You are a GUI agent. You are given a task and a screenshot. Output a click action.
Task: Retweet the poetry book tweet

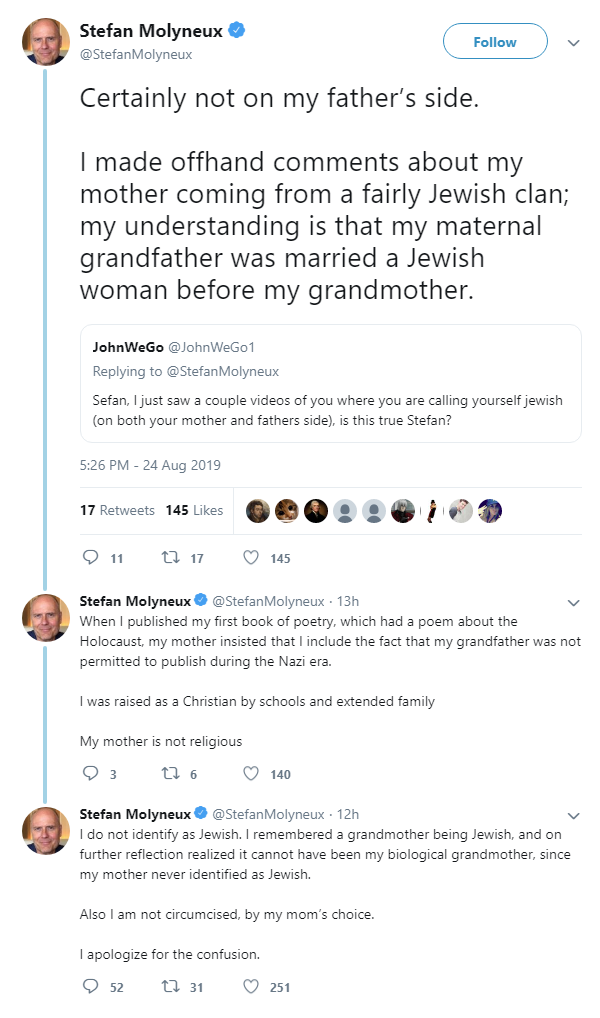coord(169,773)
